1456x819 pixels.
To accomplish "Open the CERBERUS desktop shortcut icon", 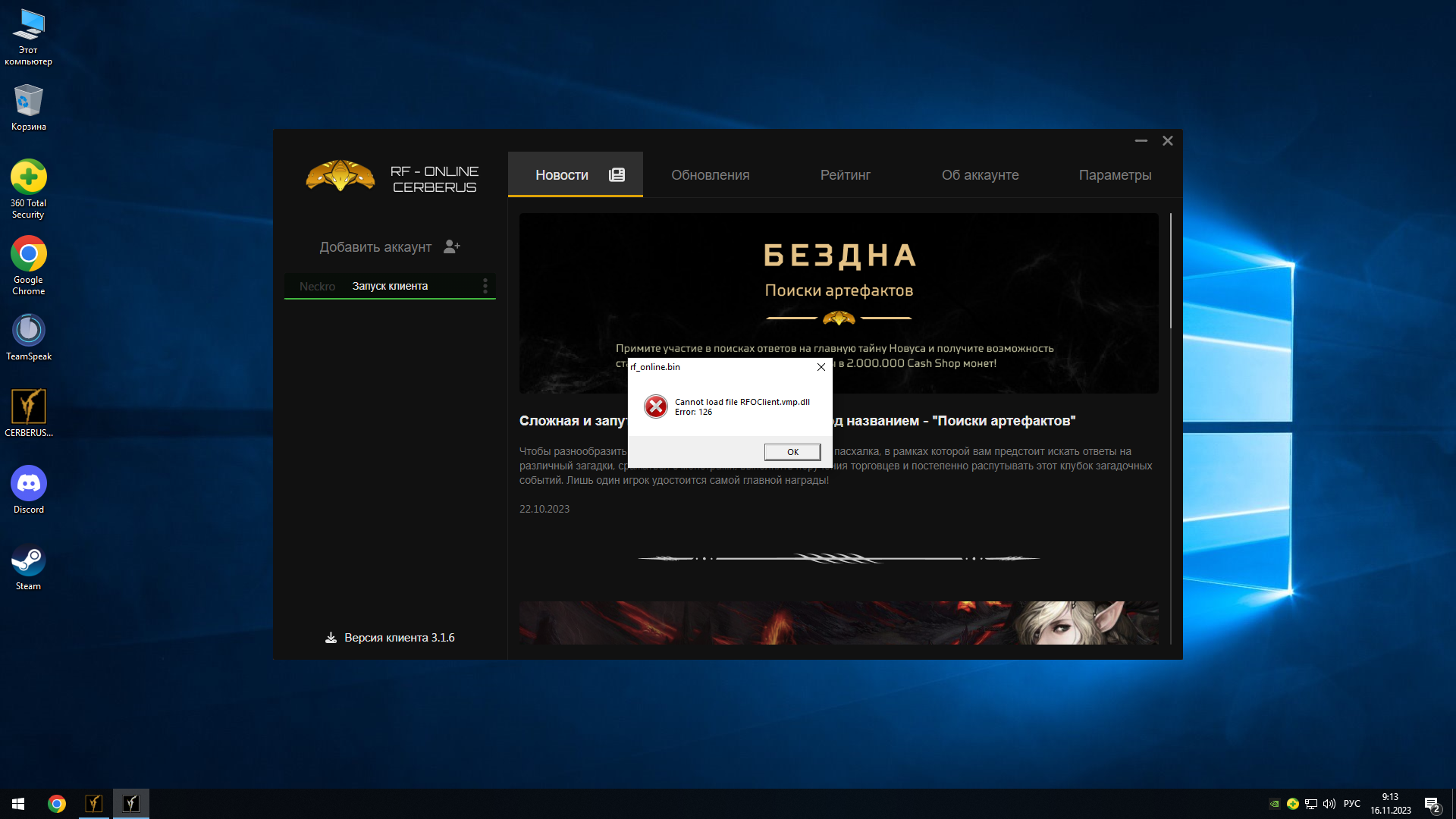I will coord(29,407).
